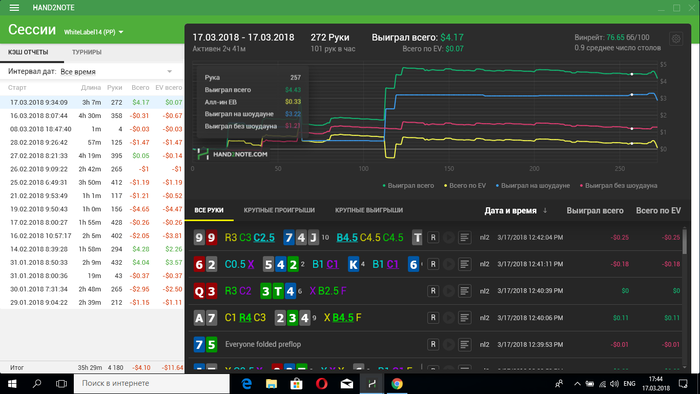Click the R replayer button for the 99 hand

pos(433,237)
